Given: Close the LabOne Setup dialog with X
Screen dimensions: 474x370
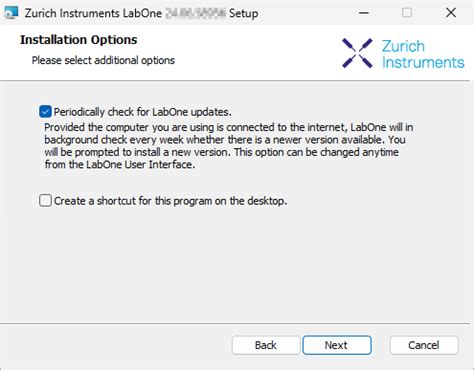Looking at the screenshot, I should pos(451,13).
